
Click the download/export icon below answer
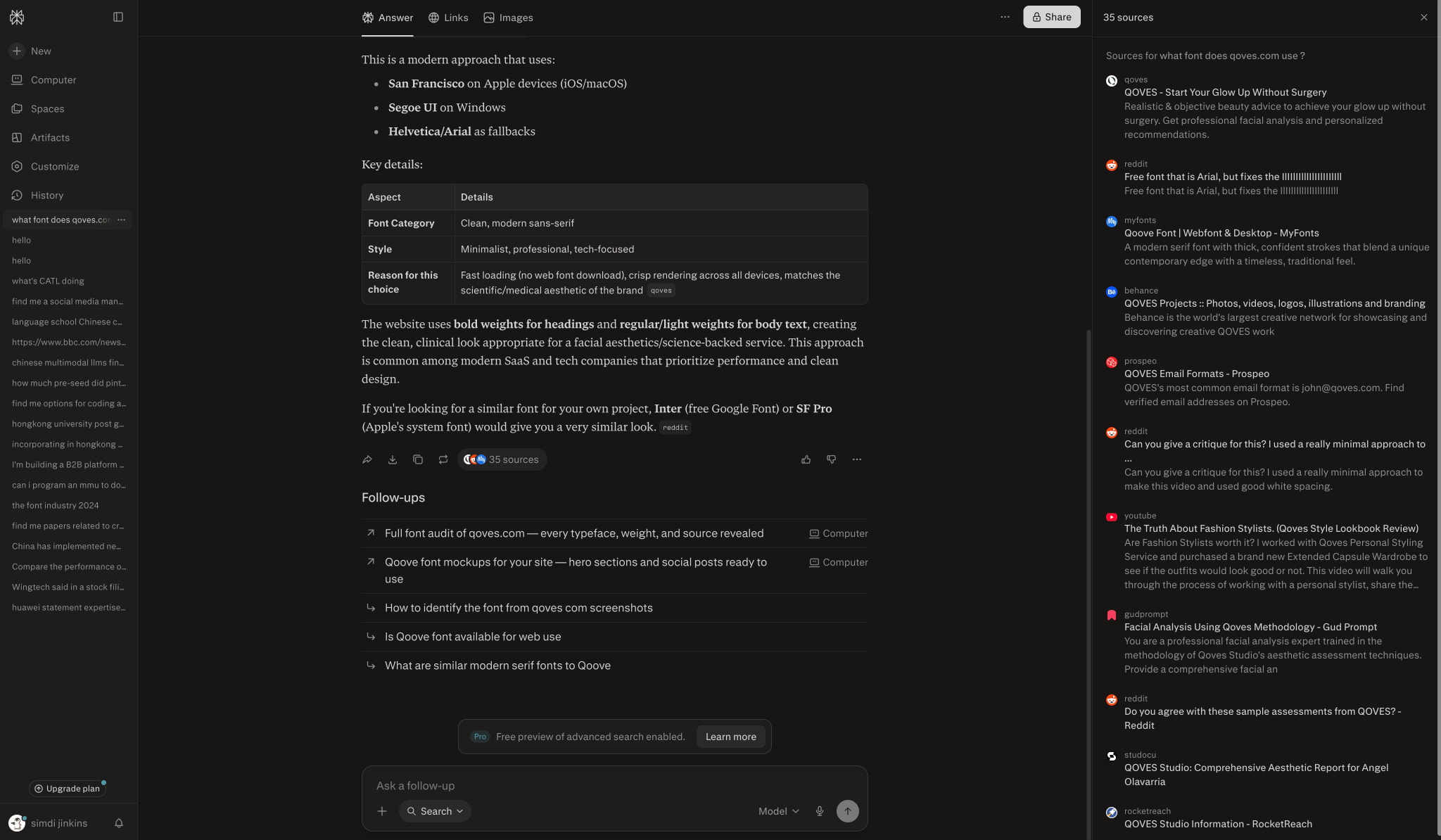[x=393, y=460]
